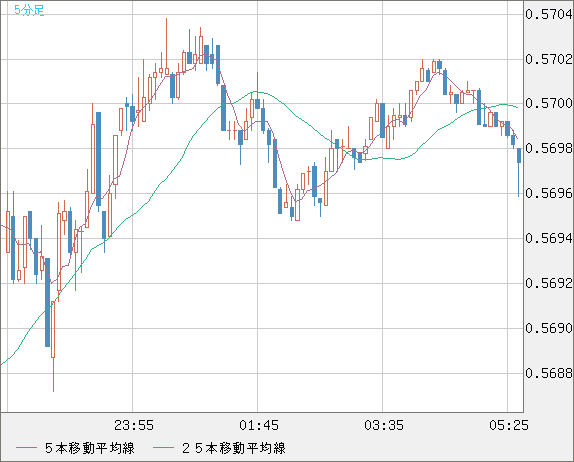Click the 5分足 timeframe label
The image size is (574, 462).
29,10
